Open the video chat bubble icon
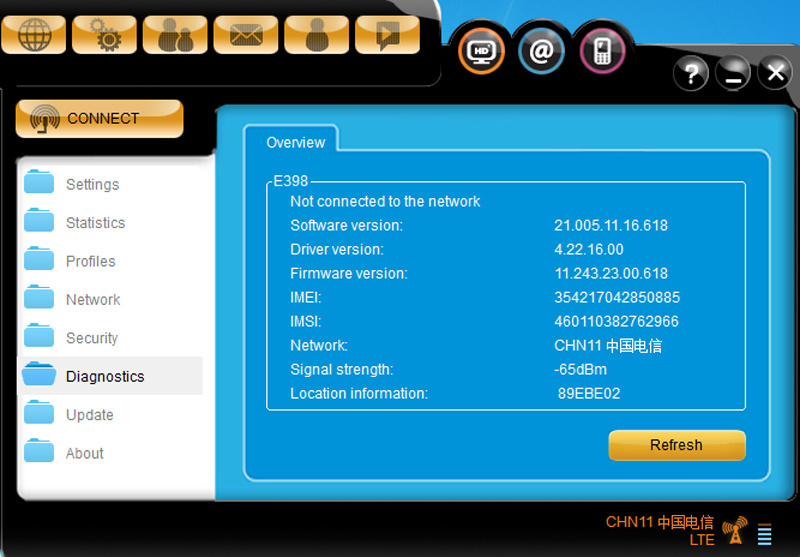Screen dimensions: 800x557 point(387,35)
